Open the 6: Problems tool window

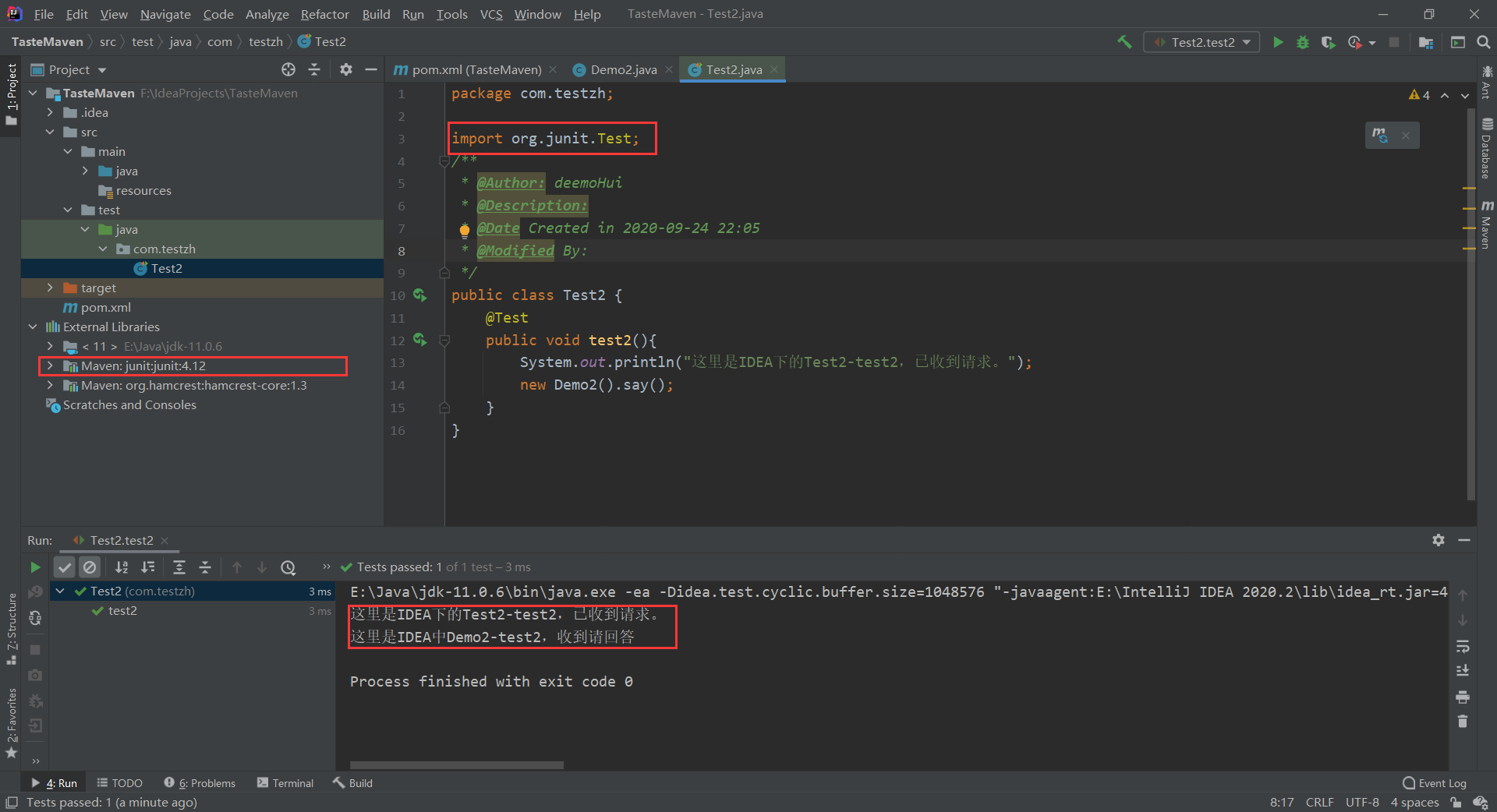click(x=200, y=783)
